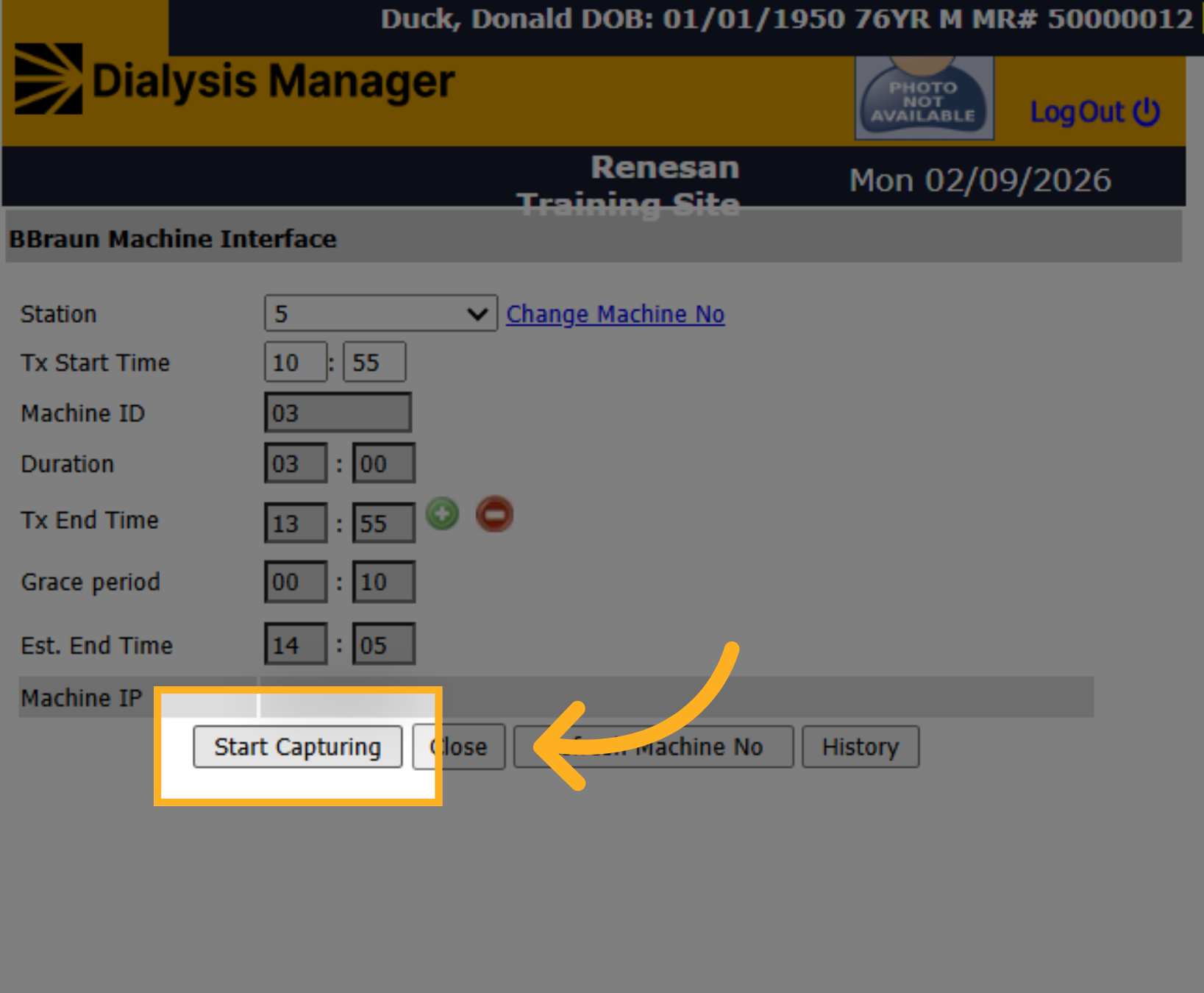Click the button ending in 'Machine No' beside History
This screenshot has height=993, width=1204.
654,747
